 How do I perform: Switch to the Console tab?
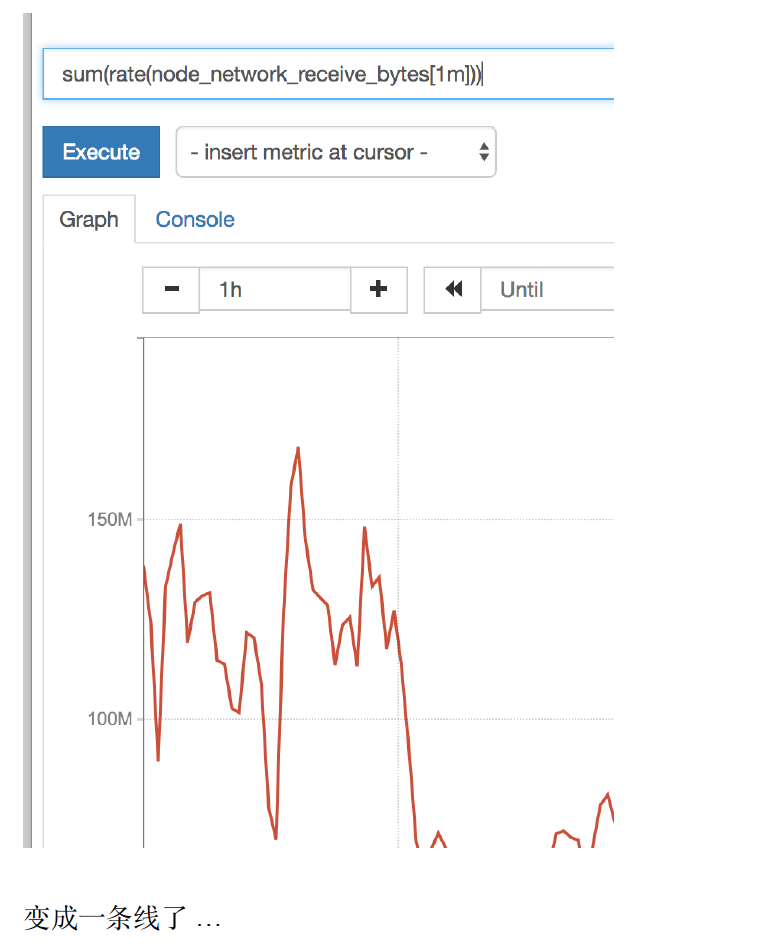point(195,220)
